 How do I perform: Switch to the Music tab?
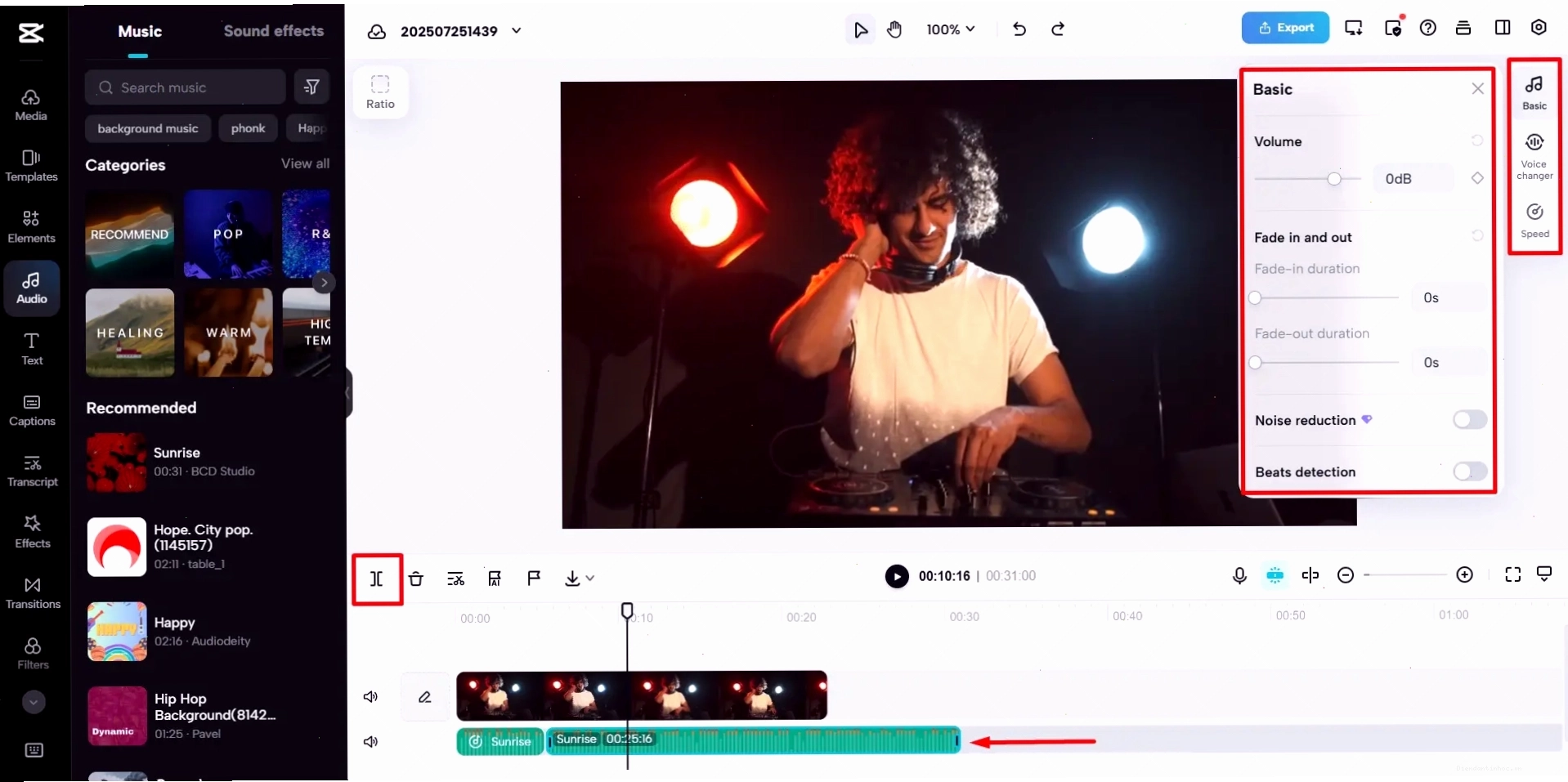[140, 31]
